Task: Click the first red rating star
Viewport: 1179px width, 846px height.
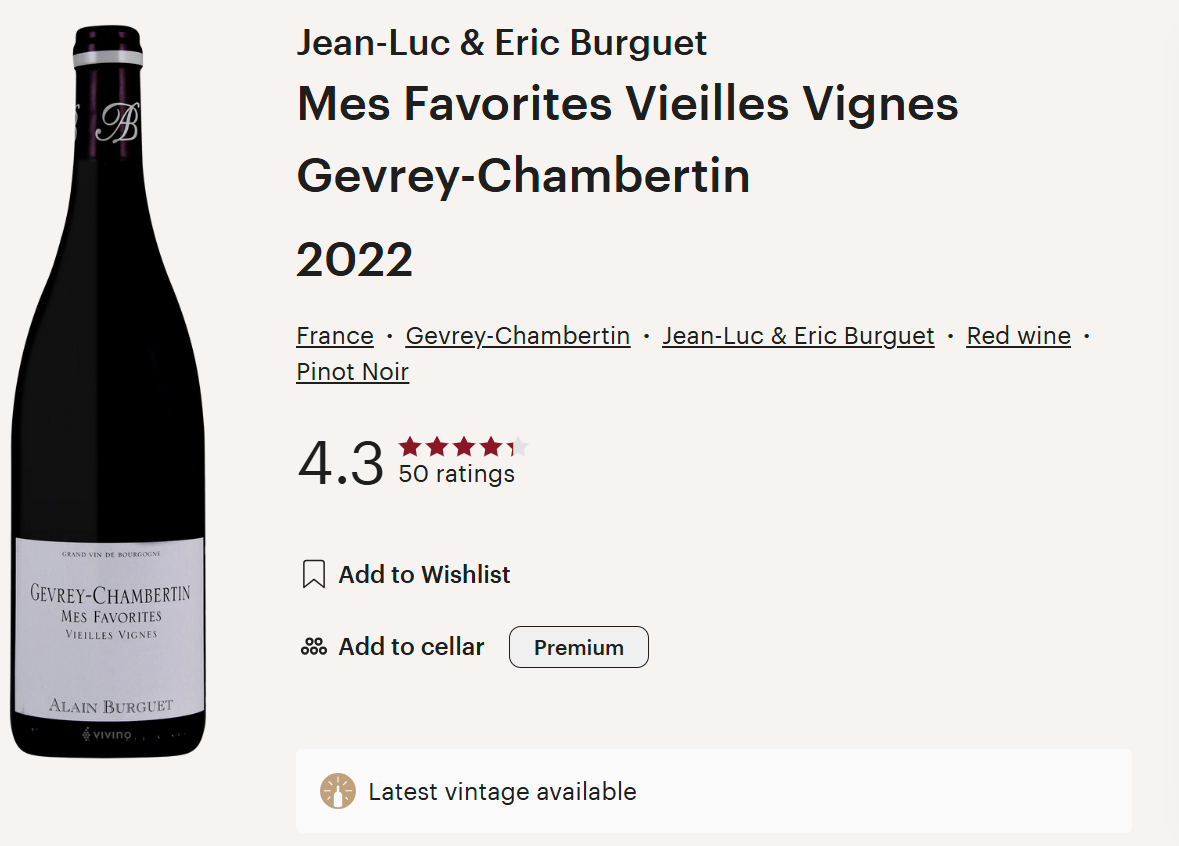Action: [410, 447]
